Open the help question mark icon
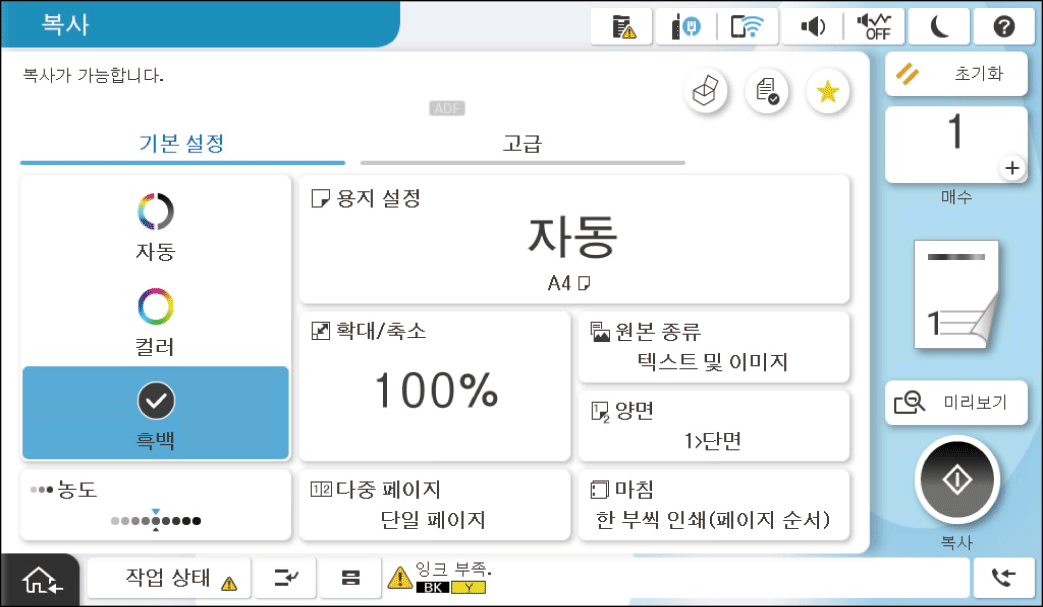Image resolution: width=1043 pixels, height=607 pixels. (x=1003, y=27)
